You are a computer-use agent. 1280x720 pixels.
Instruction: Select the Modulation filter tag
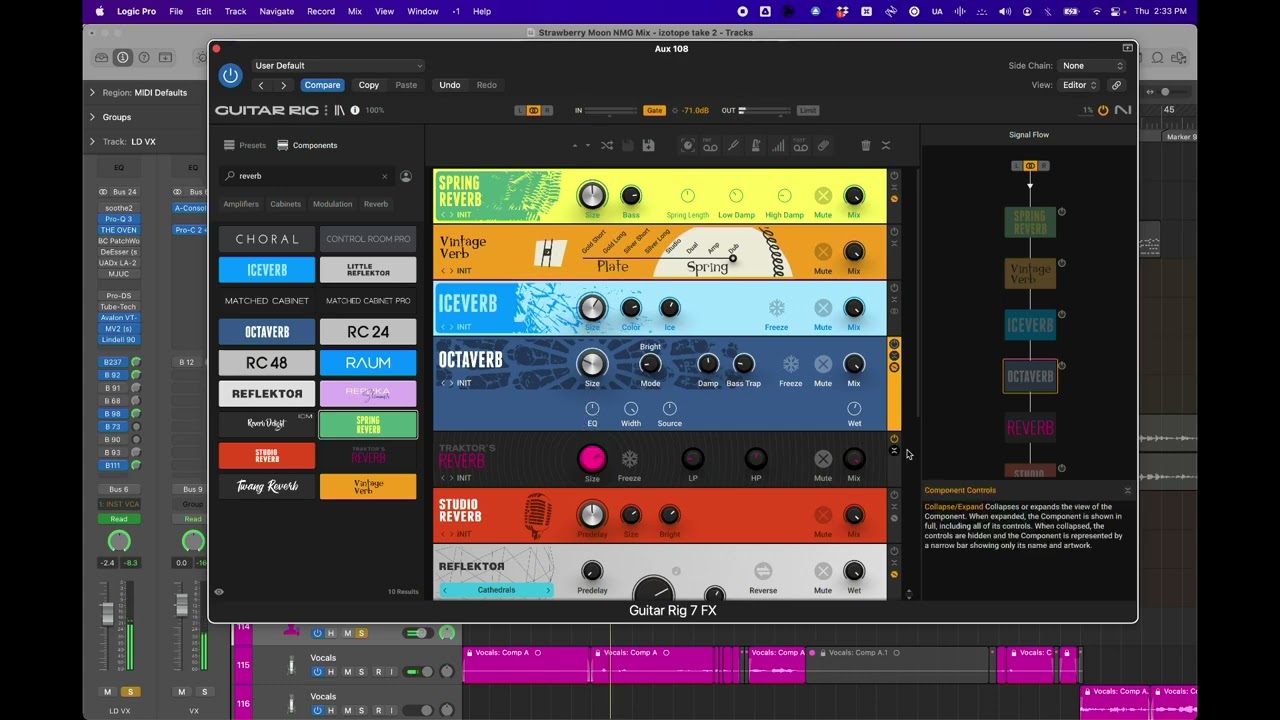[333, 204]
